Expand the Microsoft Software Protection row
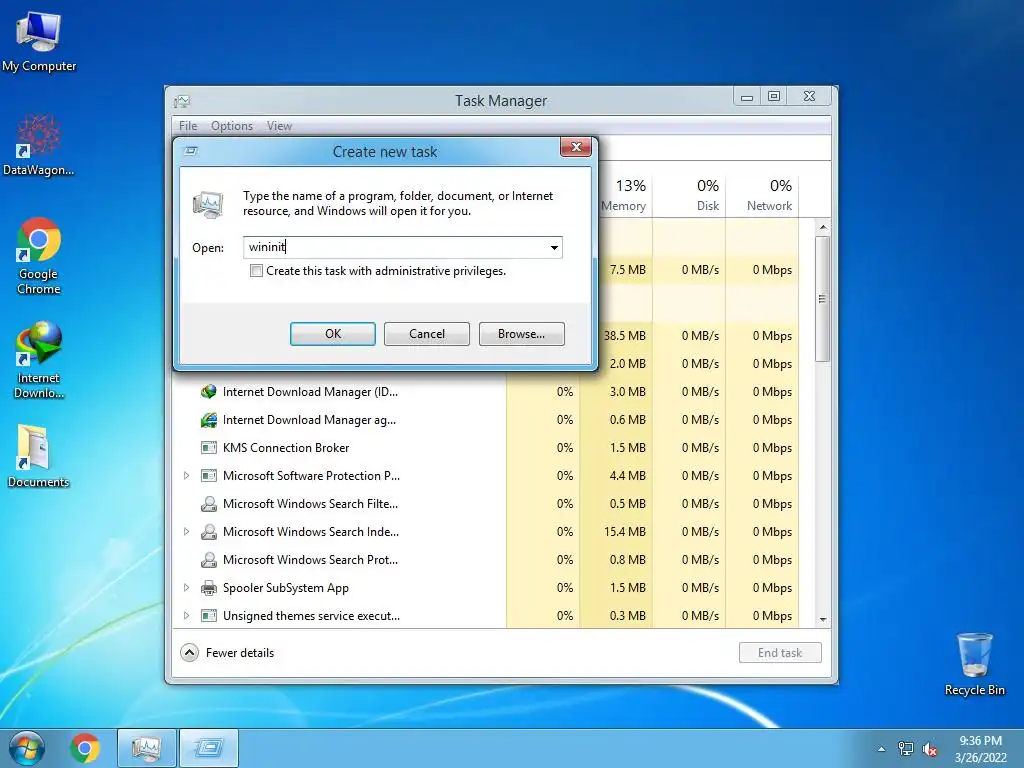Viewport: 1024px width, 768px height. click(x=187, y=476)
